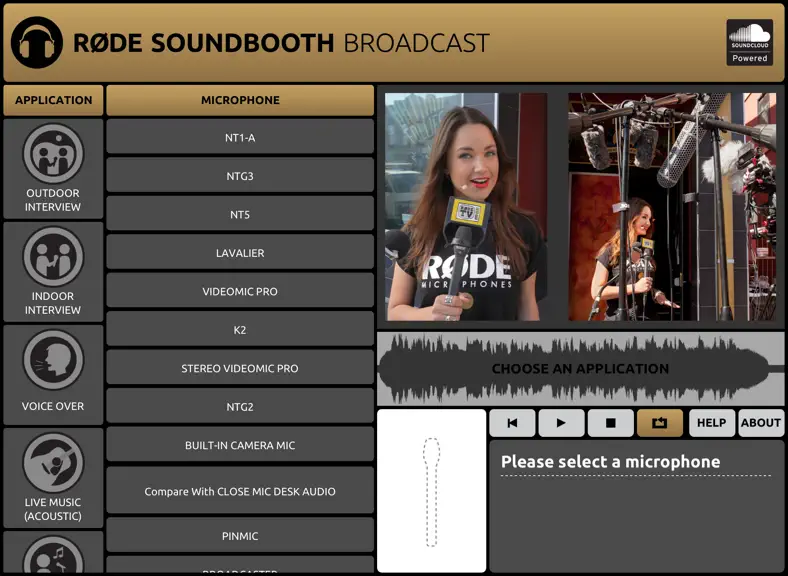788x576 pixels.
Task: Select the PINMIC microphone
Action: (x=240, y=535)
